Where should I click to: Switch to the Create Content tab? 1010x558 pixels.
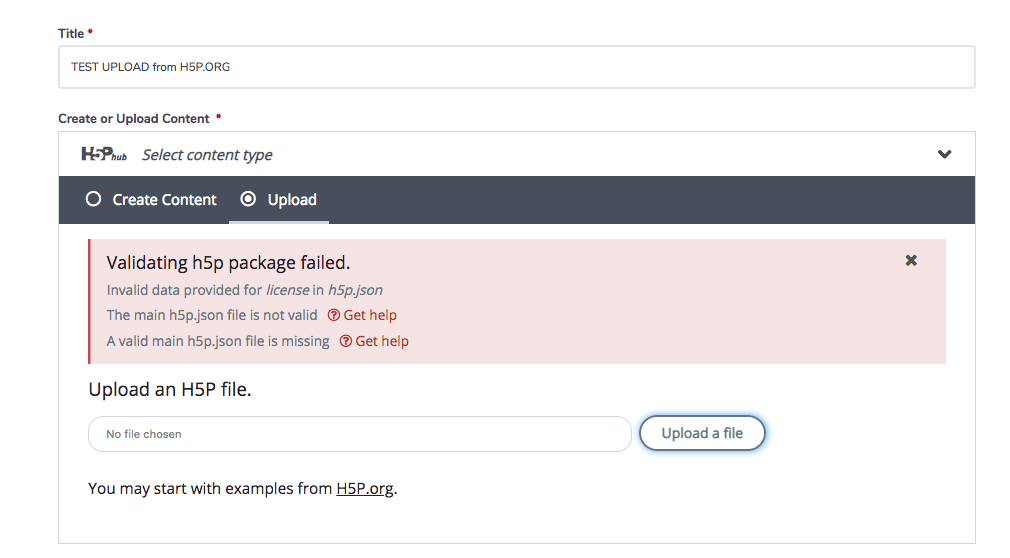[x=151, y=200]
